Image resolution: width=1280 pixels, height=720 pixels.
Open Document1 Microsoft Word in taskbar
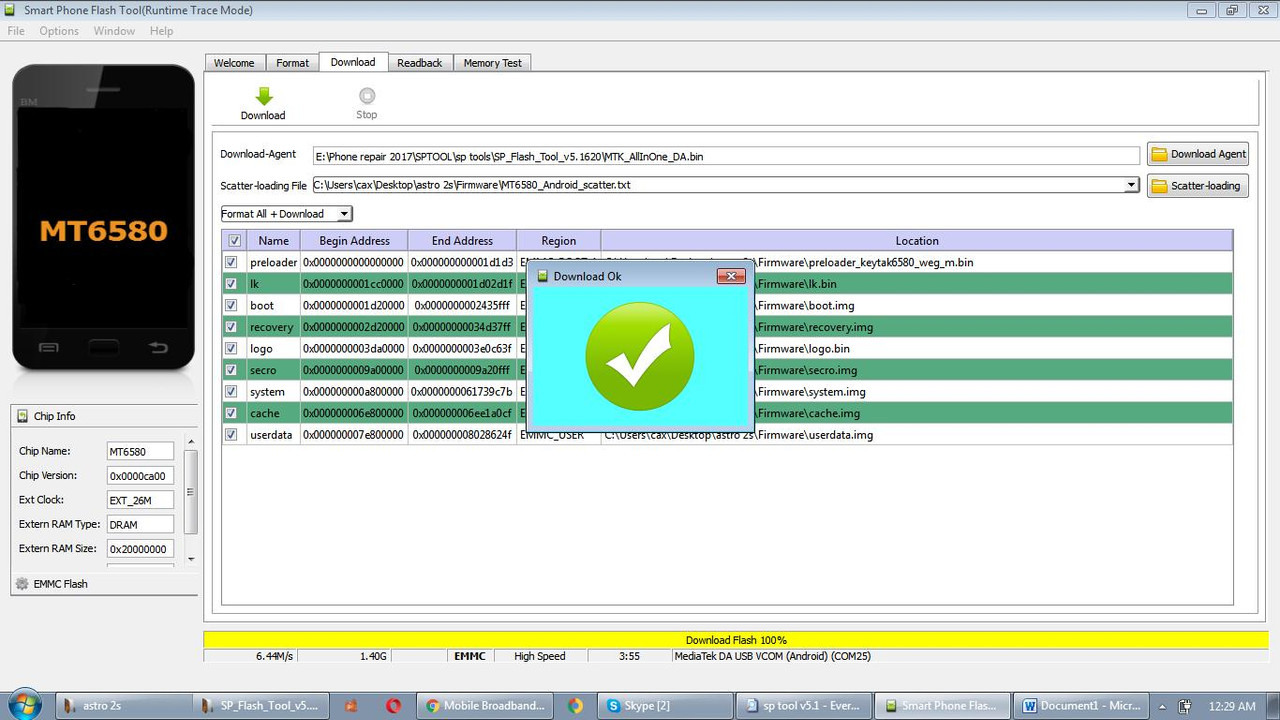[1083, 705]
